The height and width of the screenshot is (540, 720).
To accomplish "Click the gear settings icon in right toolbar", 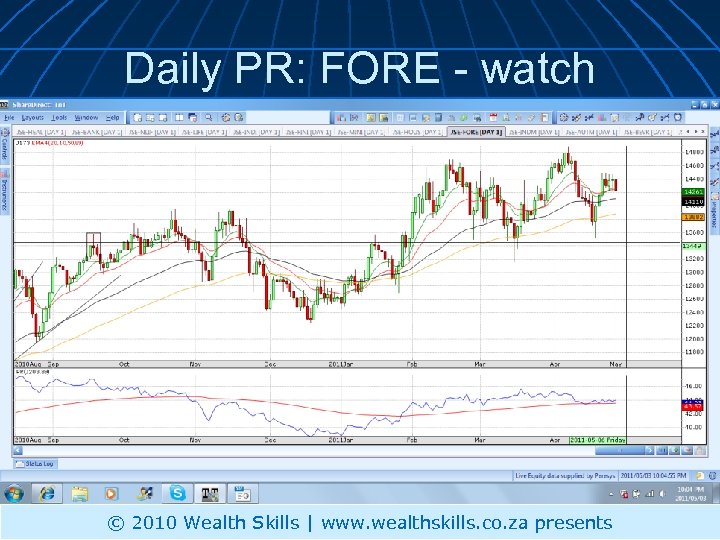I will coord(564,118).
